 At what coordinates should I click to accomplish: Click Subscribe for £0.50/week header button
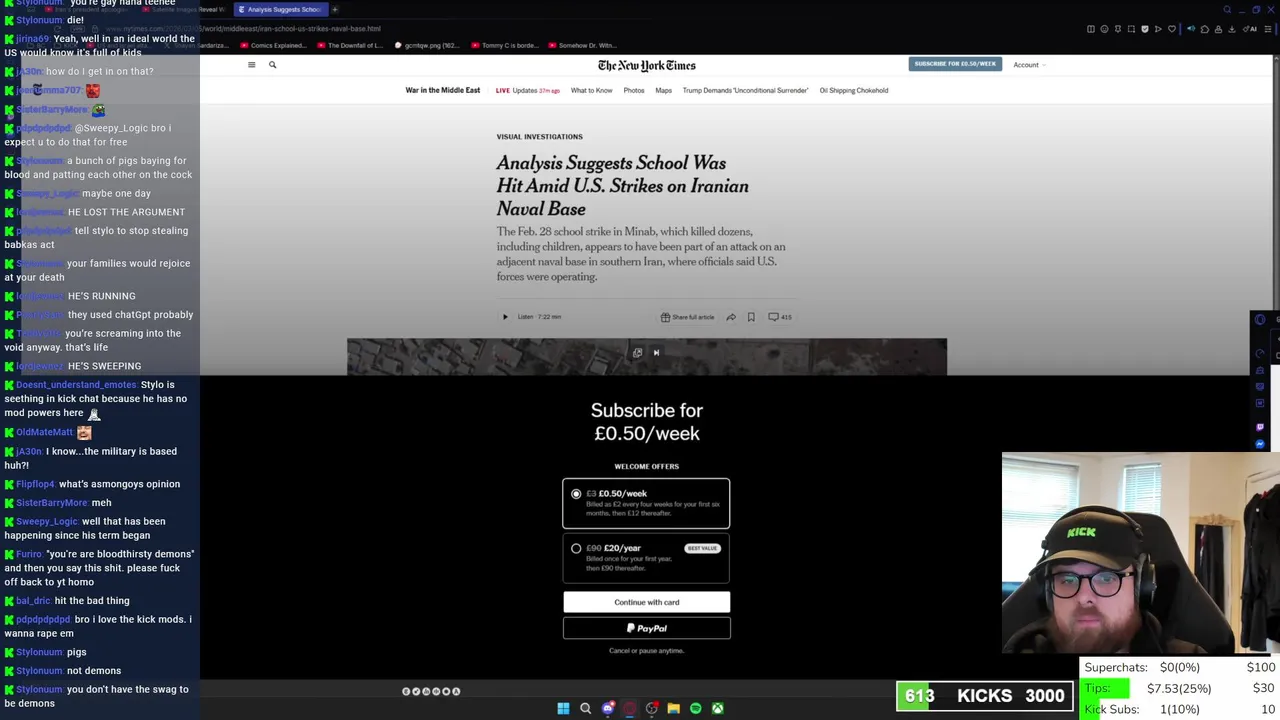point(955,64)
